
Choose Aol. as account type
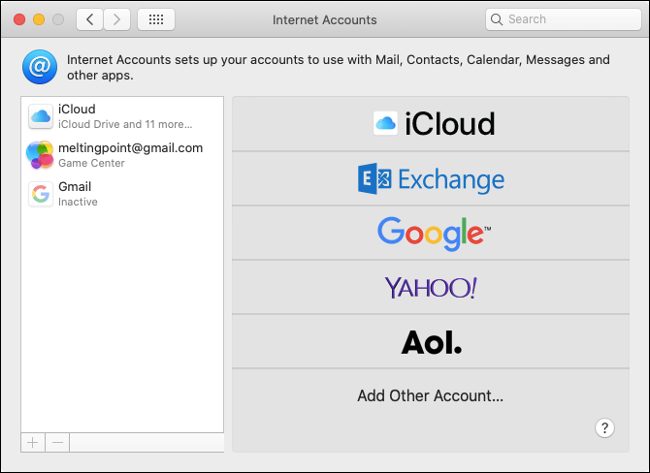click(x=431, y=341)
